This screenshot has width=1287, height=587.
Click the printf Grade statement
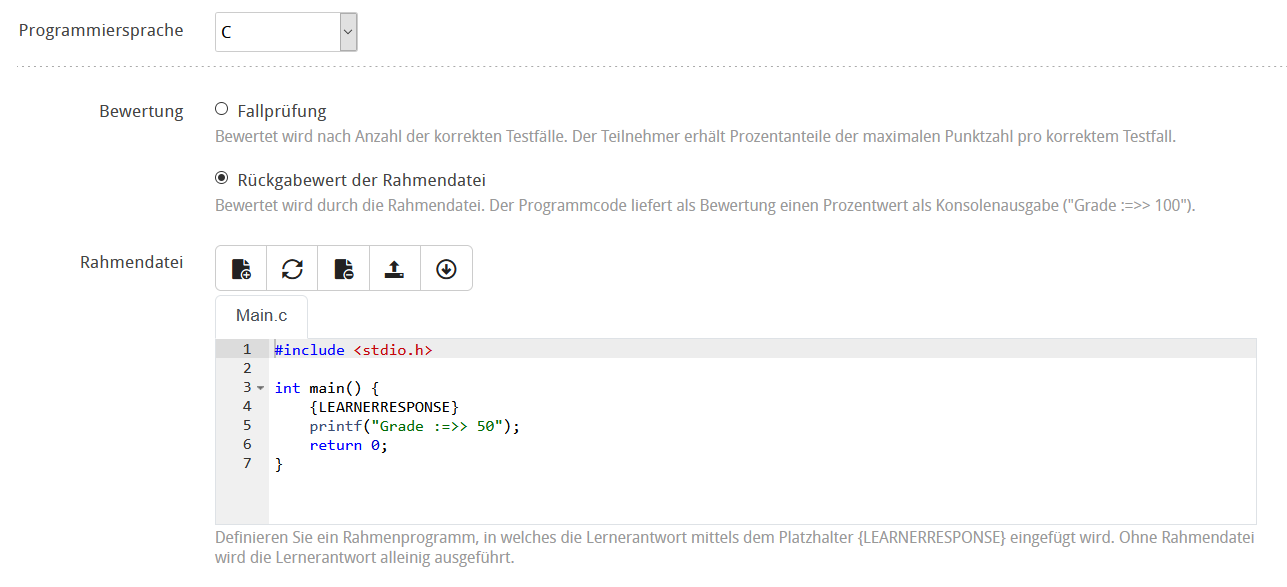[415, 426]
